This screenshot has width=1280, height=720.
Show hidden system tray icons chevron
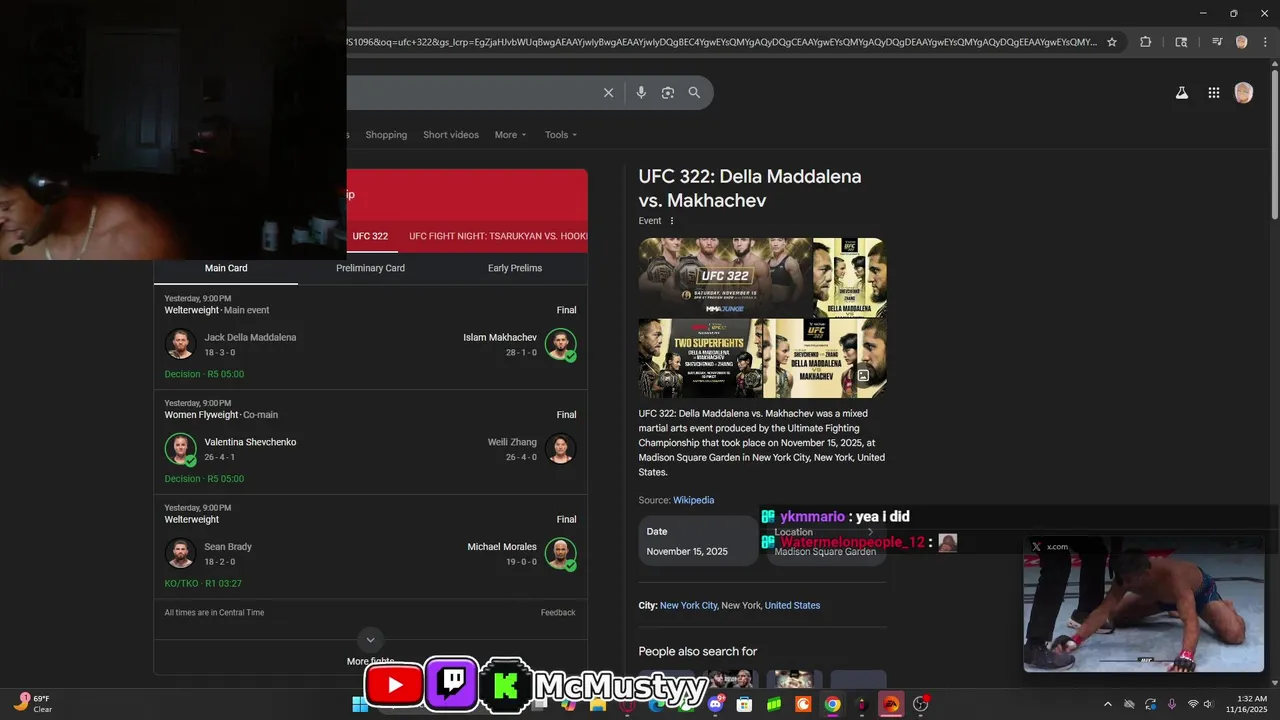click(x=1107, y=704)
